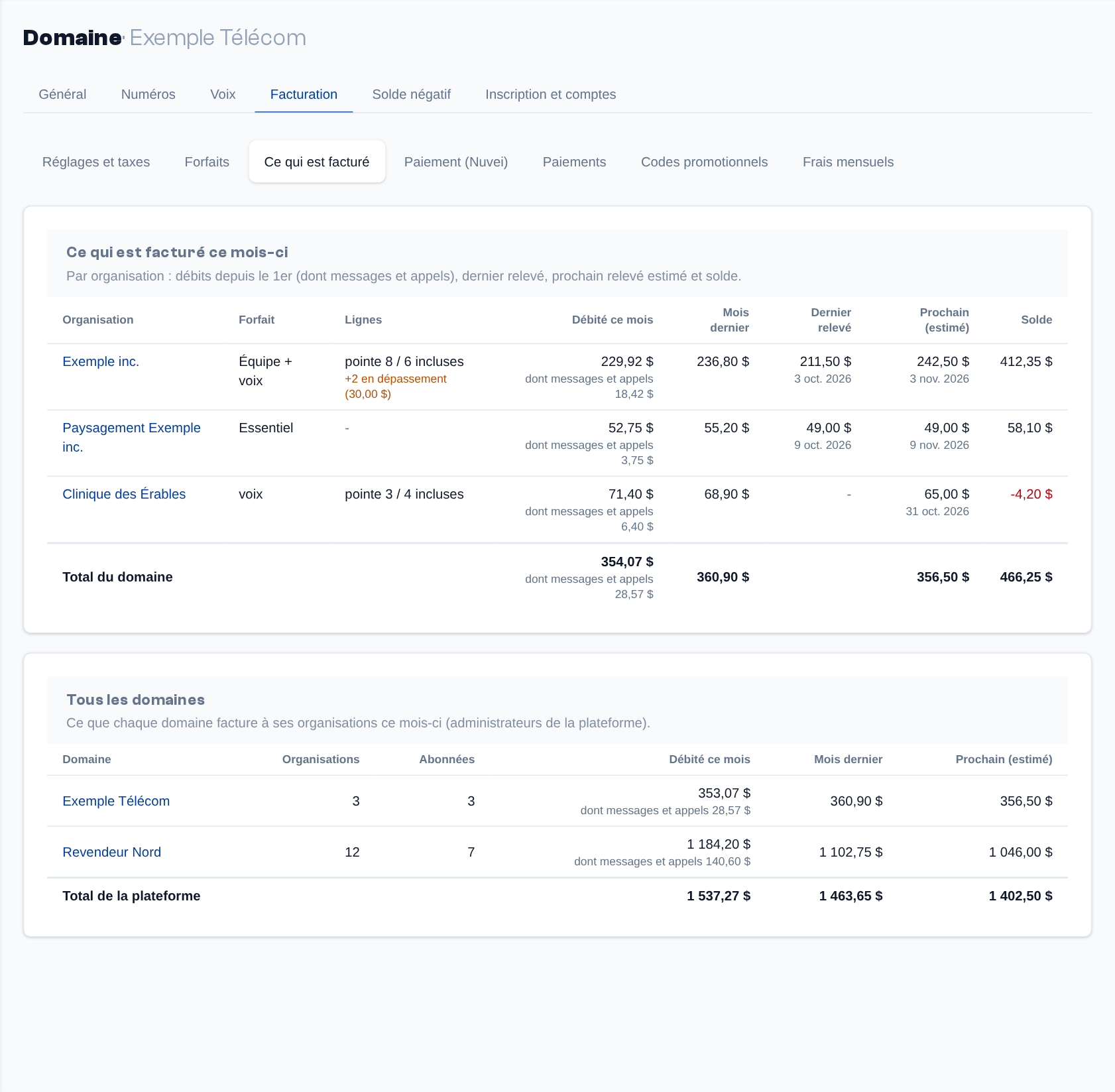Click the Exemple Télécom page title
Screen dimensions: 1115x1092
click(x=217, y=38)
